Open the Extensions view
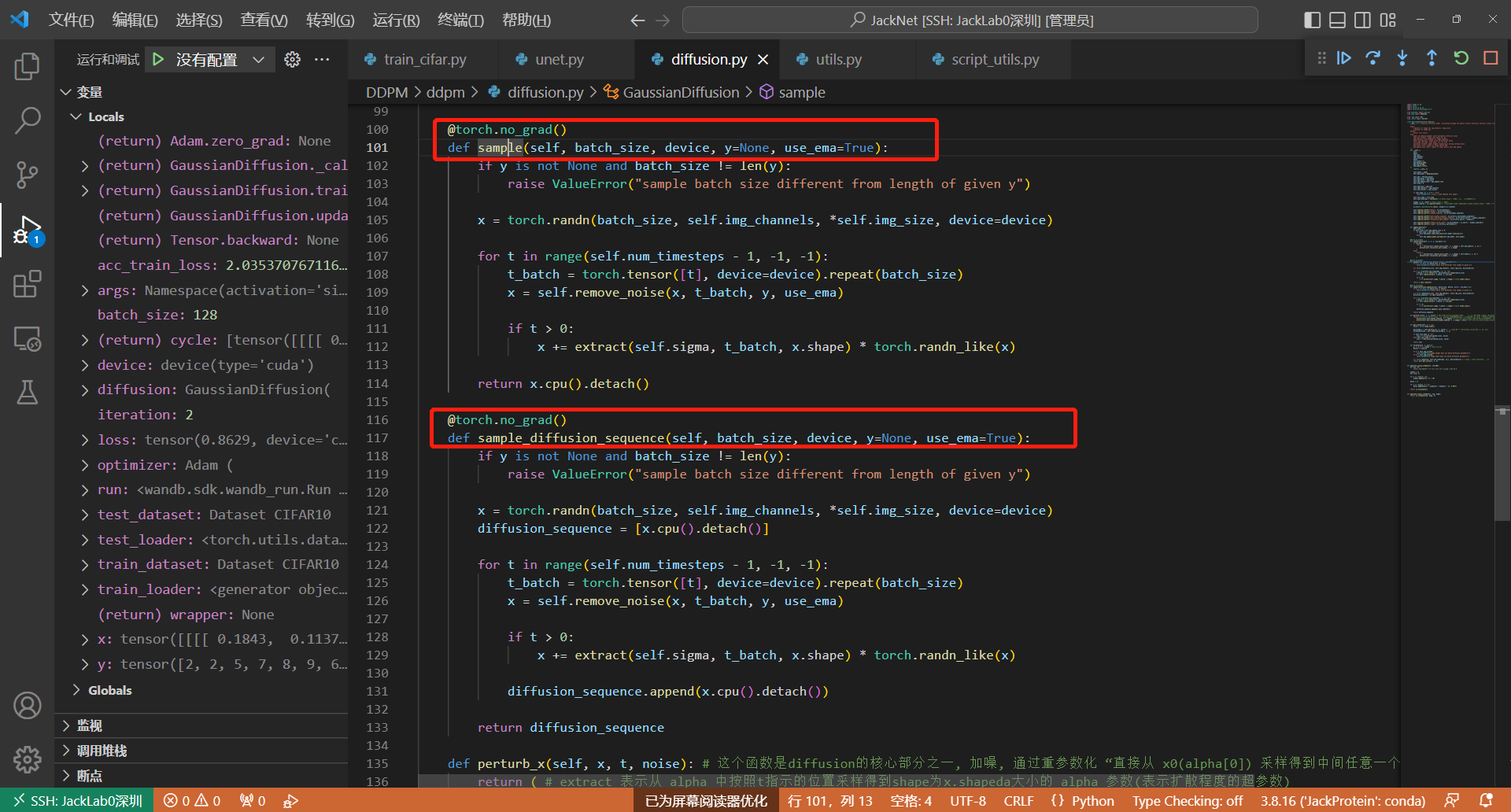Viewport: 1511px width, 812px height. pyautogui.click(x=27, y=284)
